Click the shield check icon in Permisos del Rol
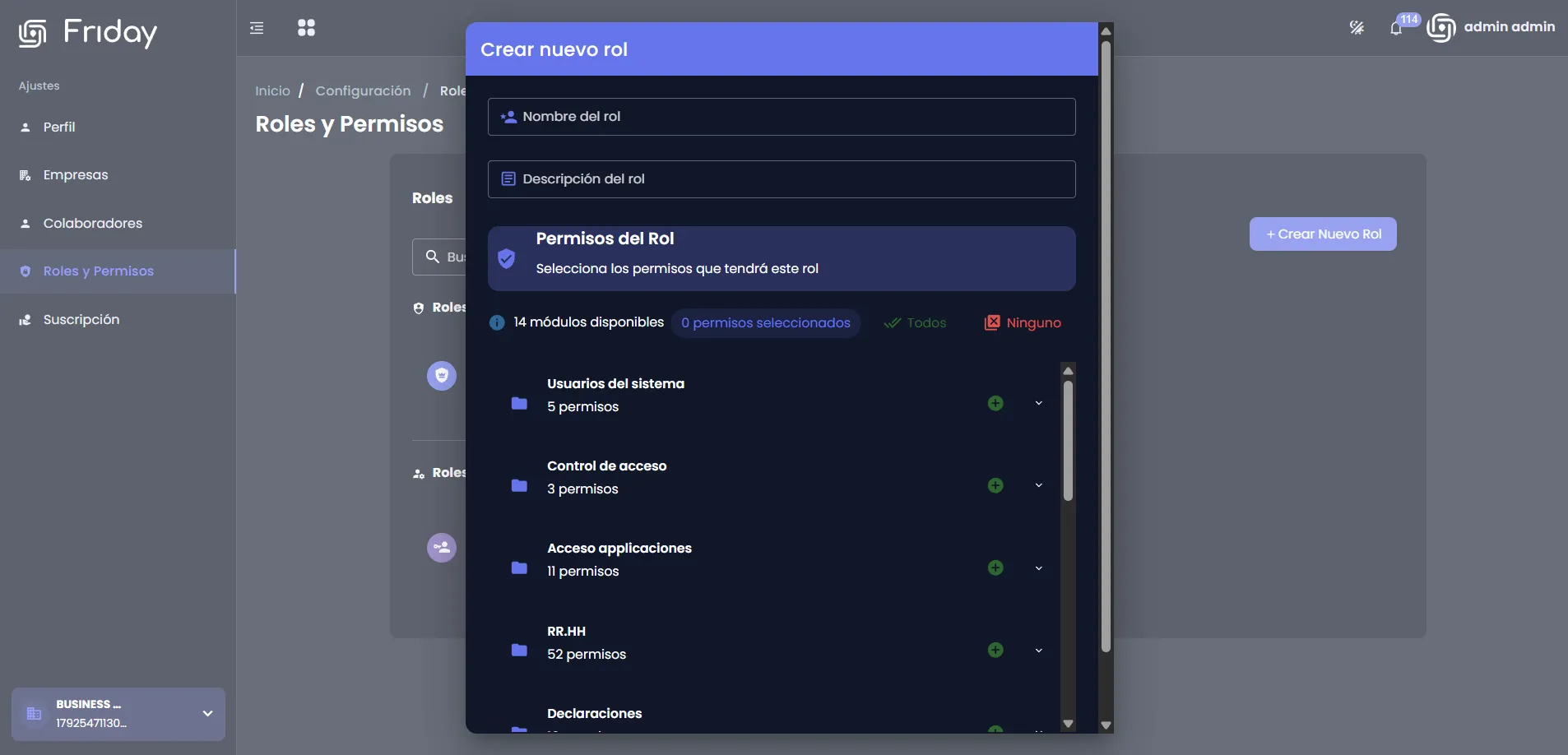The width and height of the screenshot is (1568, 755). pos(507,258)
